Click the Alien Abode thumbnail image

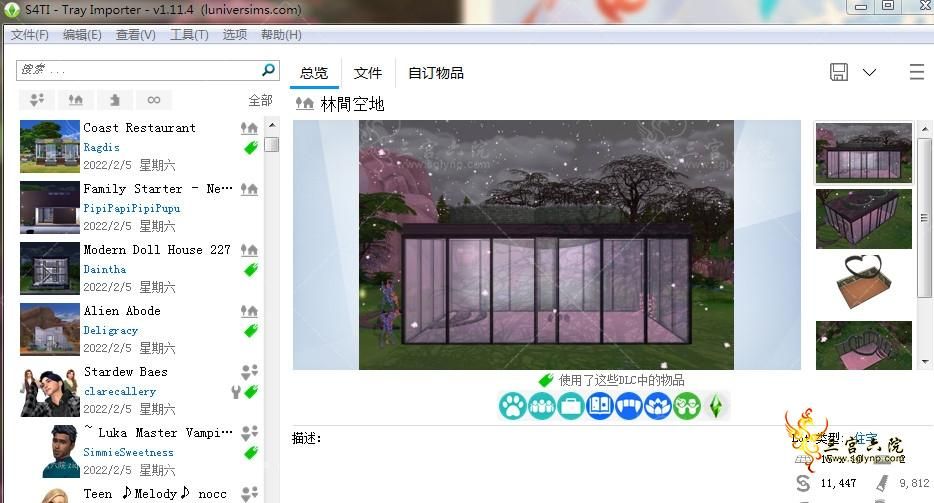pos(49,330)
